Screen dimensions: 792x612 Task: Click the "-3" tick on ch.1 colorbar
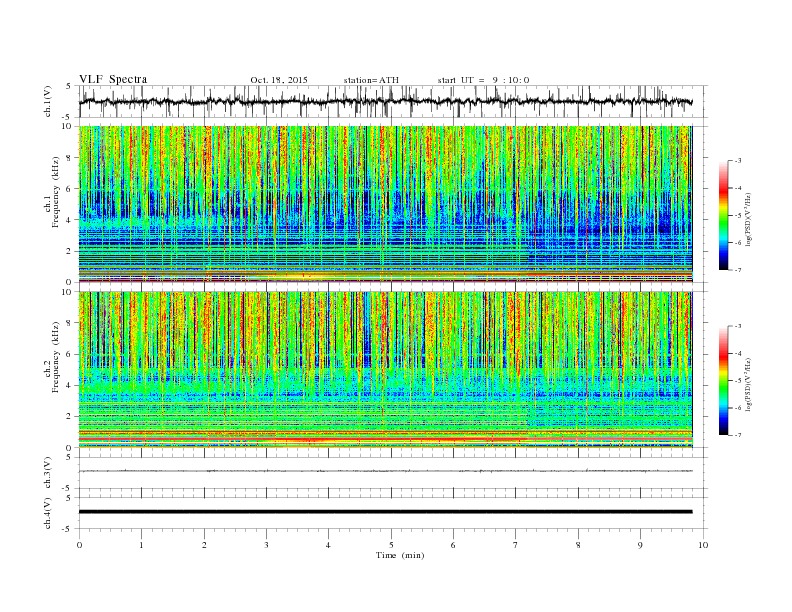point(738,161)
